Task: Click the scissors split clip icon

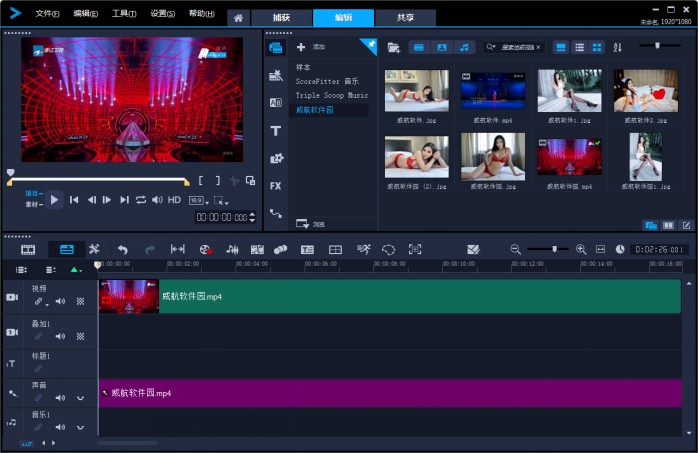Action: coord(235,180)
